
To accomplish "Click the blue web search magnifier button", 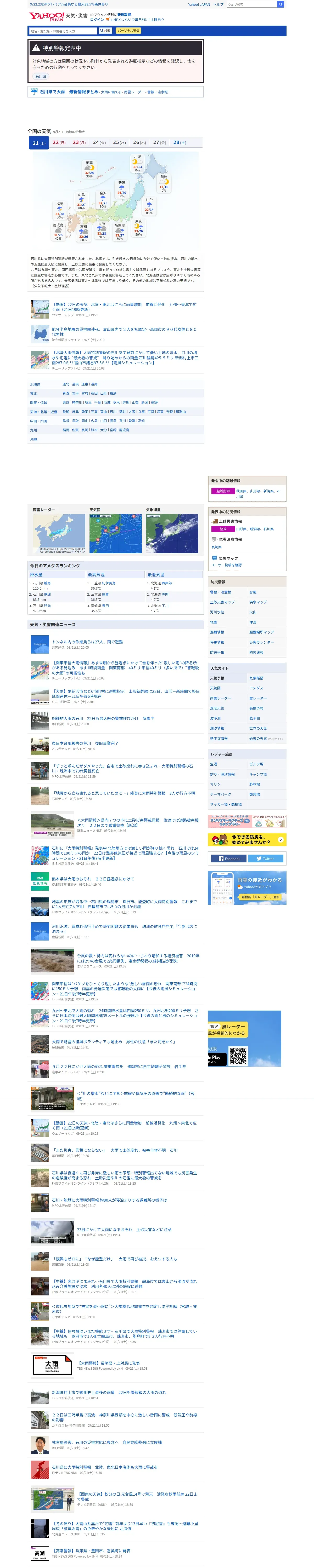I will tap(281, 4).
